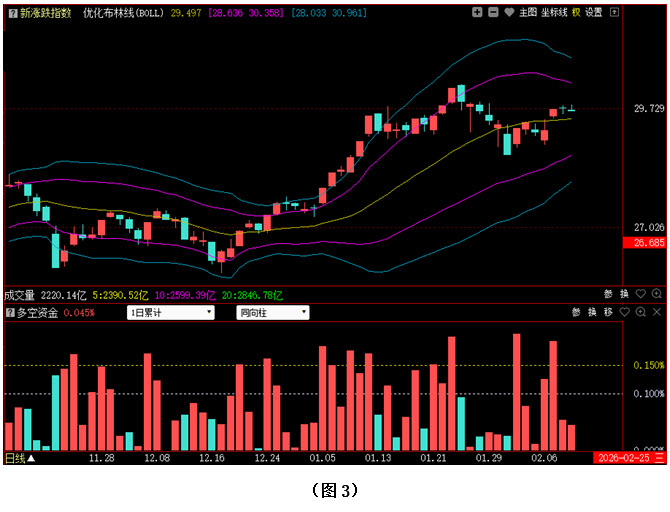Open the menu icon beside the 2026-02-25 date
This screenshot has width=670, height=512.
[x=656, y=458]
